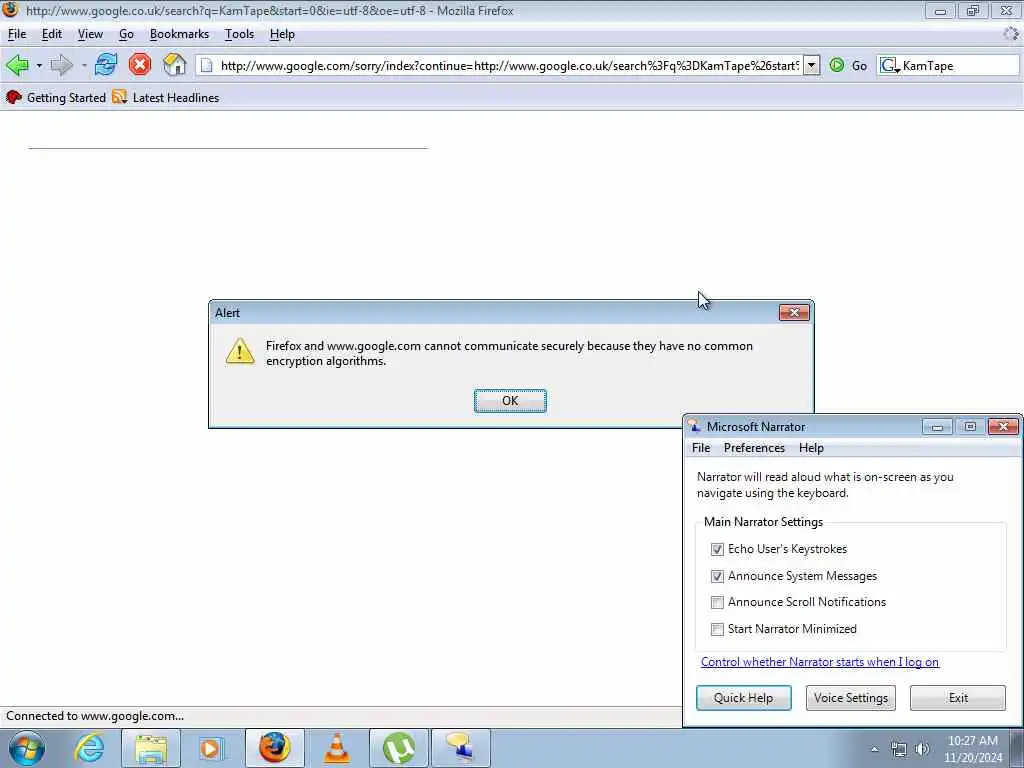1024x768 pixels.
Task: Open the Windows Start menu orb
Action: (27, 748)
